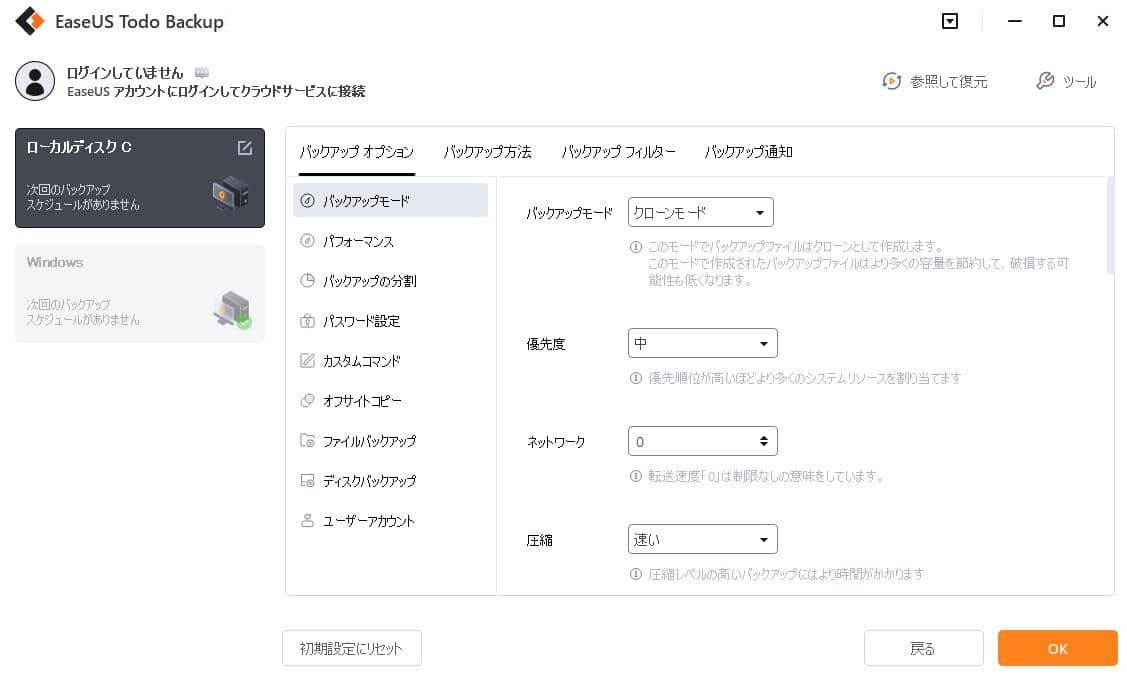Switch to the バックアップ フィルター tab
Screen dimensions: 1127x691
pos(618,152)
